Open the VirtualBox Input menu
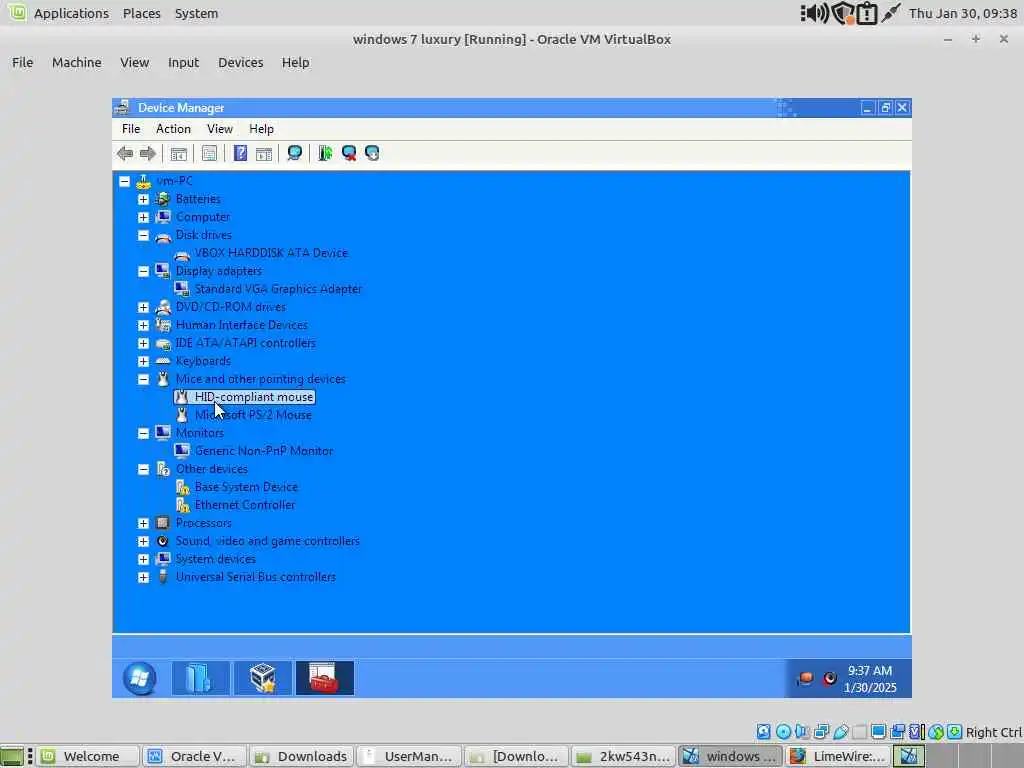The height and width of the screenshot is (768, 1024). click(x=183, y=63)
